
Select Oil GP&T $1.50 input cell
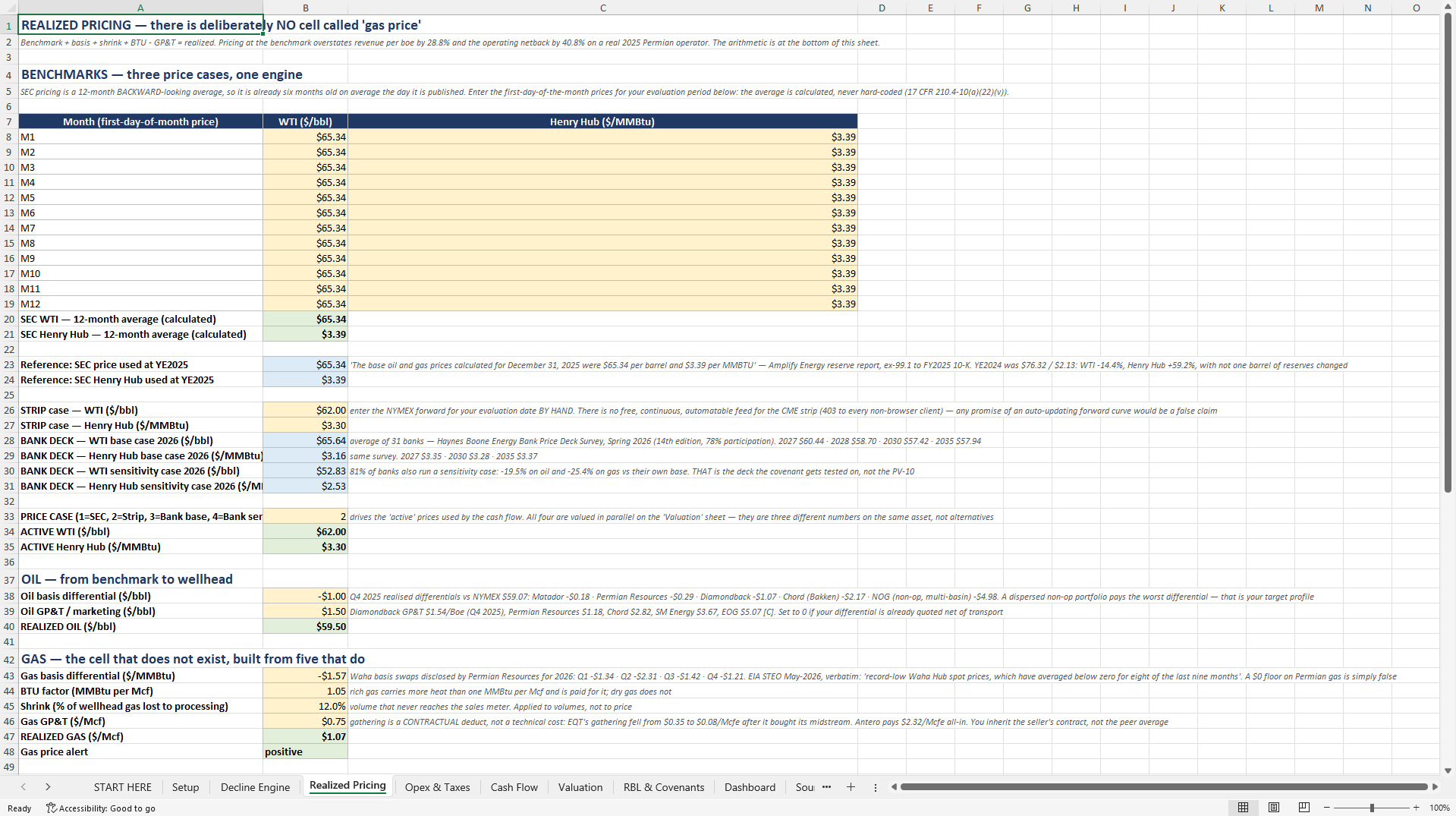coord(305,611)
